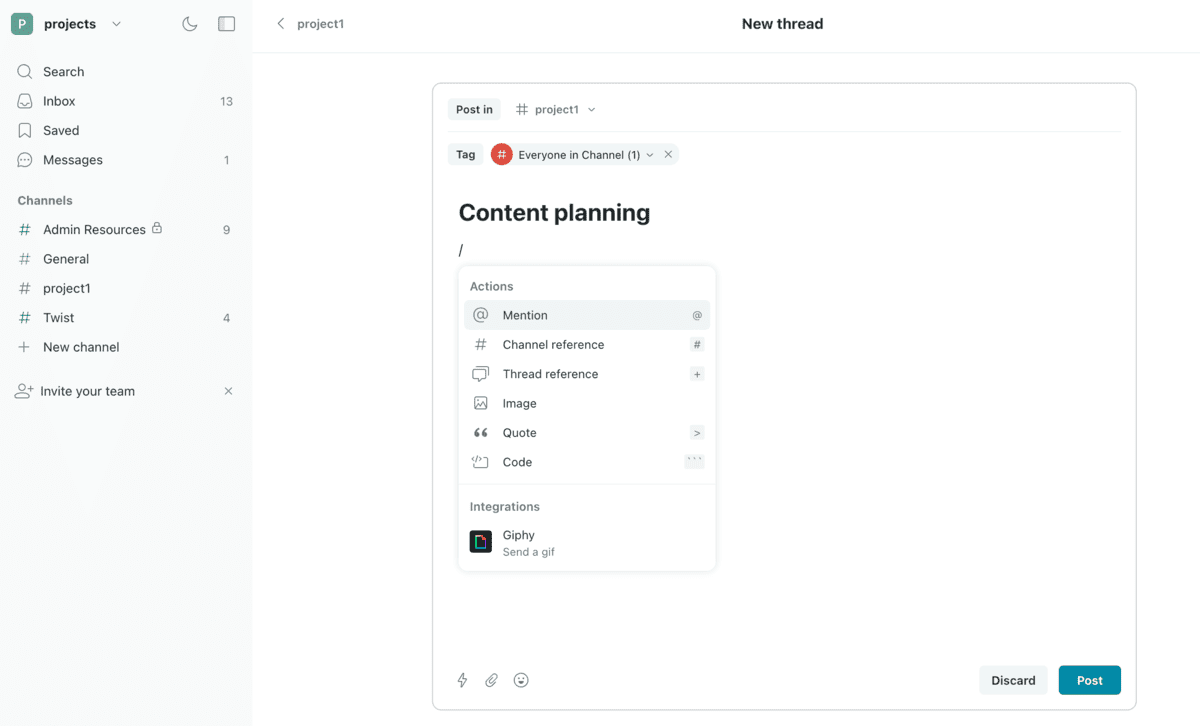Click the Tag label

click(466, 155)
